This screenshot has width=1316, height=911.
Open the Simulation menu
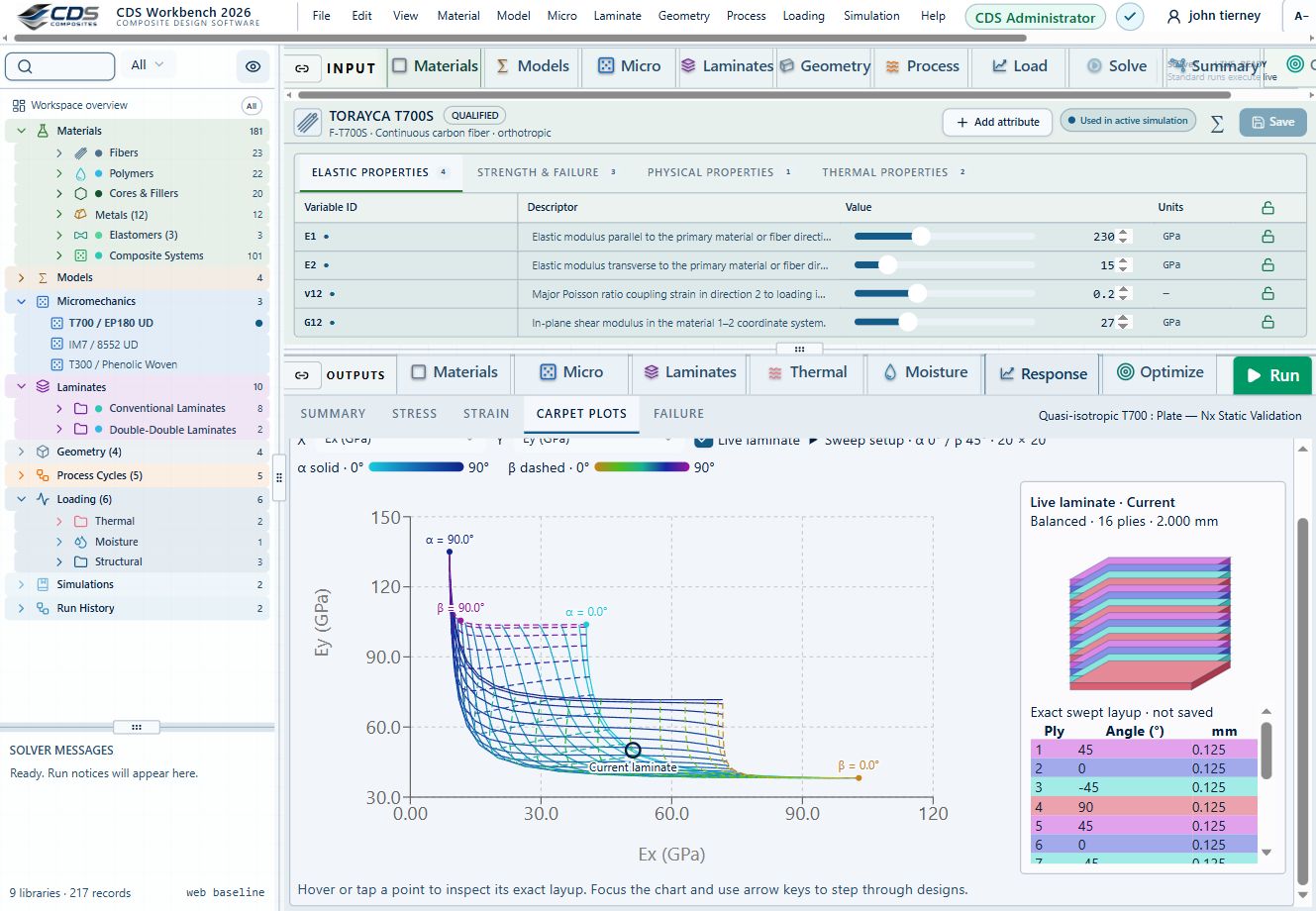click(x=871, y=16)
